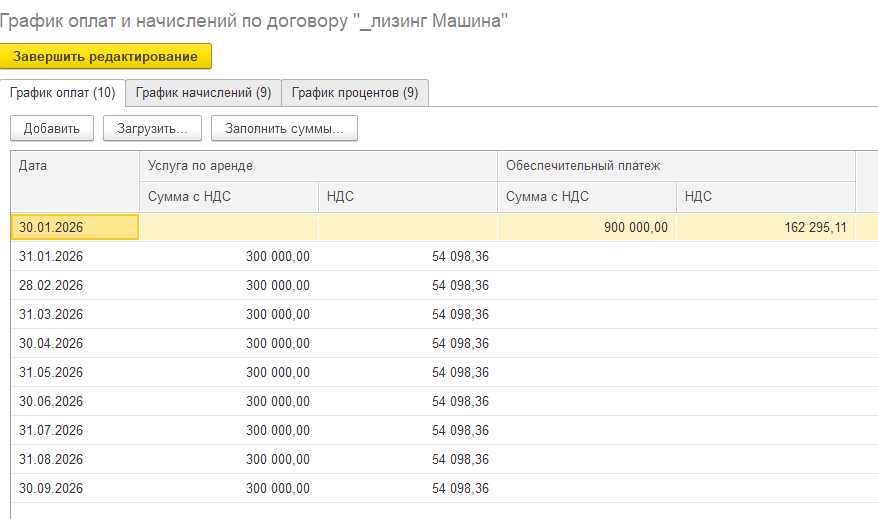Screen dimensions: 878x519
Task: Click the Завершить редактирование button
Action: tap(105, 57)
